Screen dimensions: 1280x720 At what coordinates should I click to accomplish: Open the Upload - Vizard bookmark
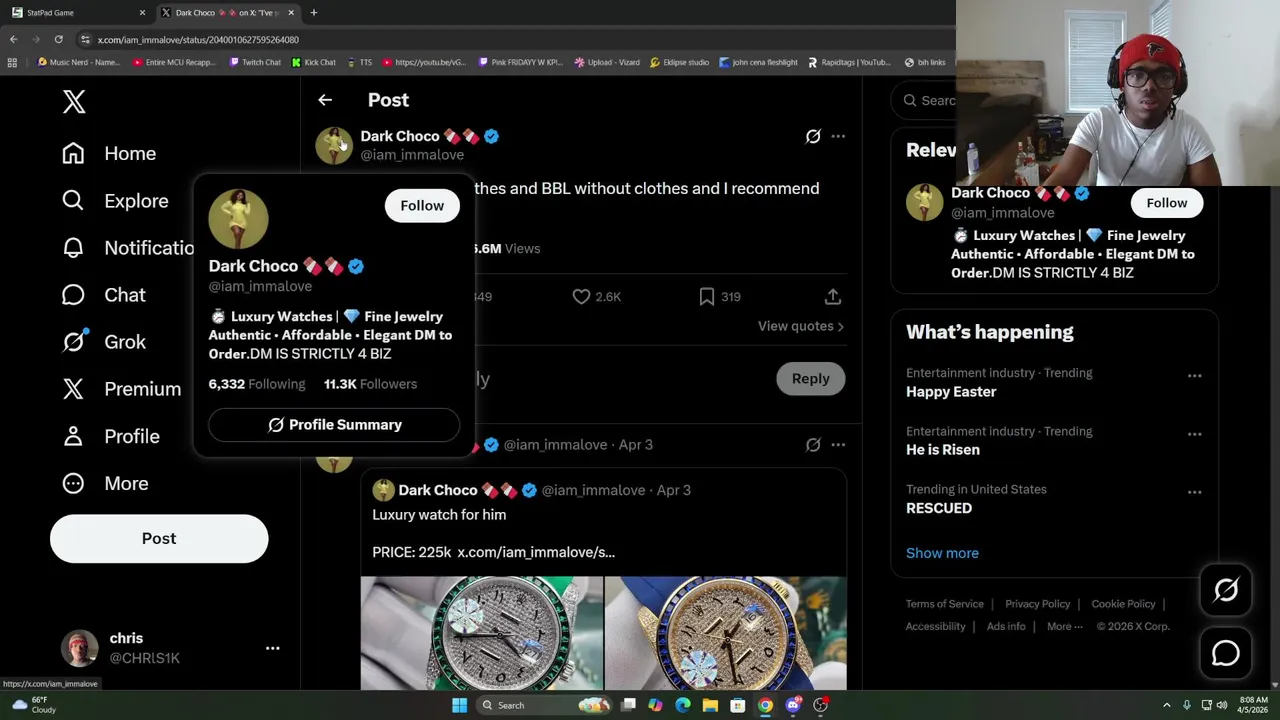tap(608, 62)
